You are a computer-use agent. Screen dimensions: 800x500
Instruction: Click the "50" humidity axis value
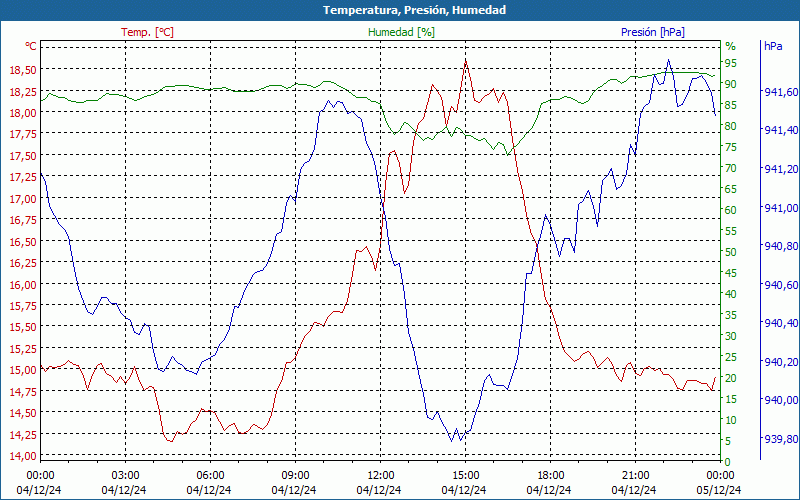731,252
